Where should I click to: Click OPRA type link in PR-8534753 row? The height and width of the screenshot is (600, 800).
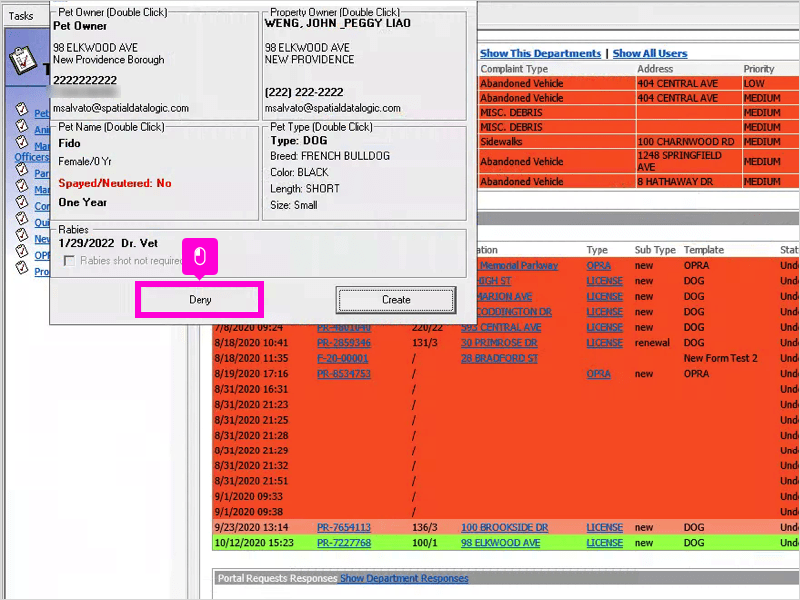(x=598, y=374)
